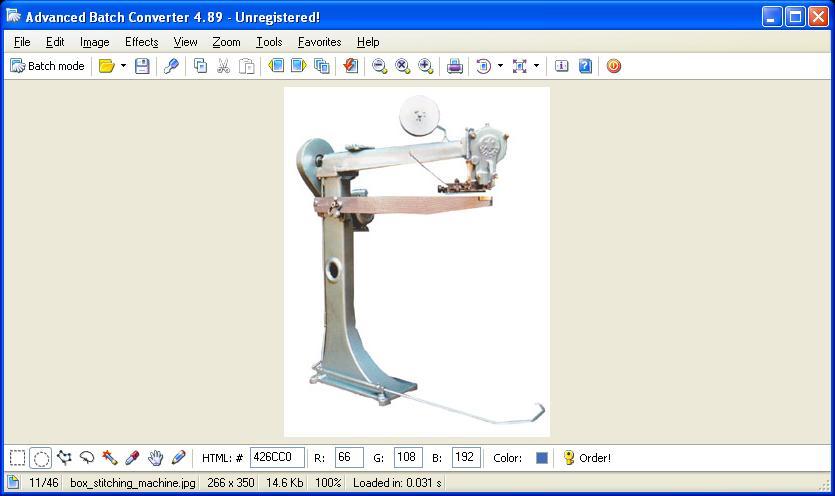
Task: Click the document icon in the status bar
Action: coord(13,483)
